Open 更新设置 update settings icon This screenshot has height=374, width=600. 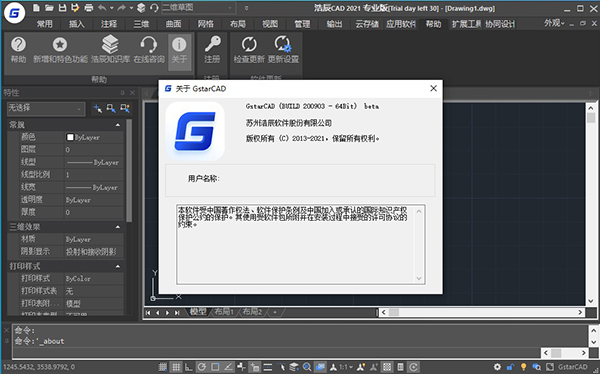[x=283, y=49]
